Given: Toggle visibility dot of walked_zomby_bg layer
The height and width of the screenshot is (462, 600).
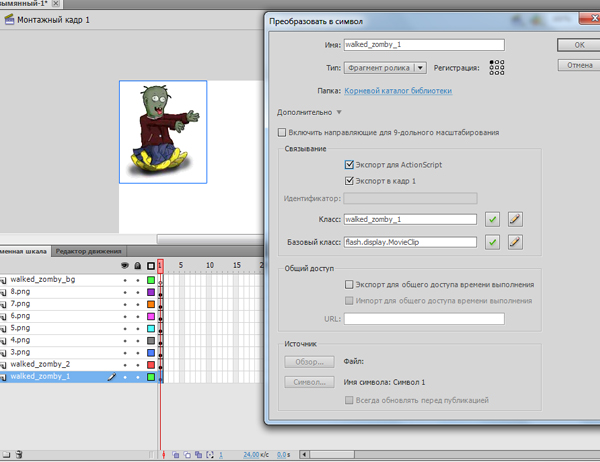Looking at the screenshot, I should (125, 280).
